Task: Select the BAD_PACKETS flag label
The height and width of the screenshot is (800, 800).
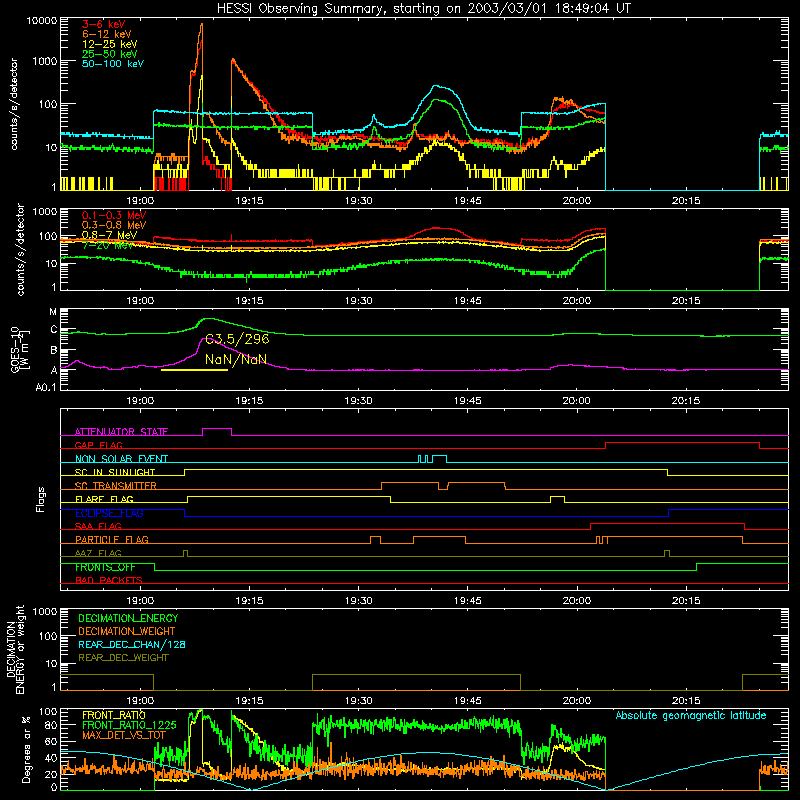Action: [x=109, y=581]
